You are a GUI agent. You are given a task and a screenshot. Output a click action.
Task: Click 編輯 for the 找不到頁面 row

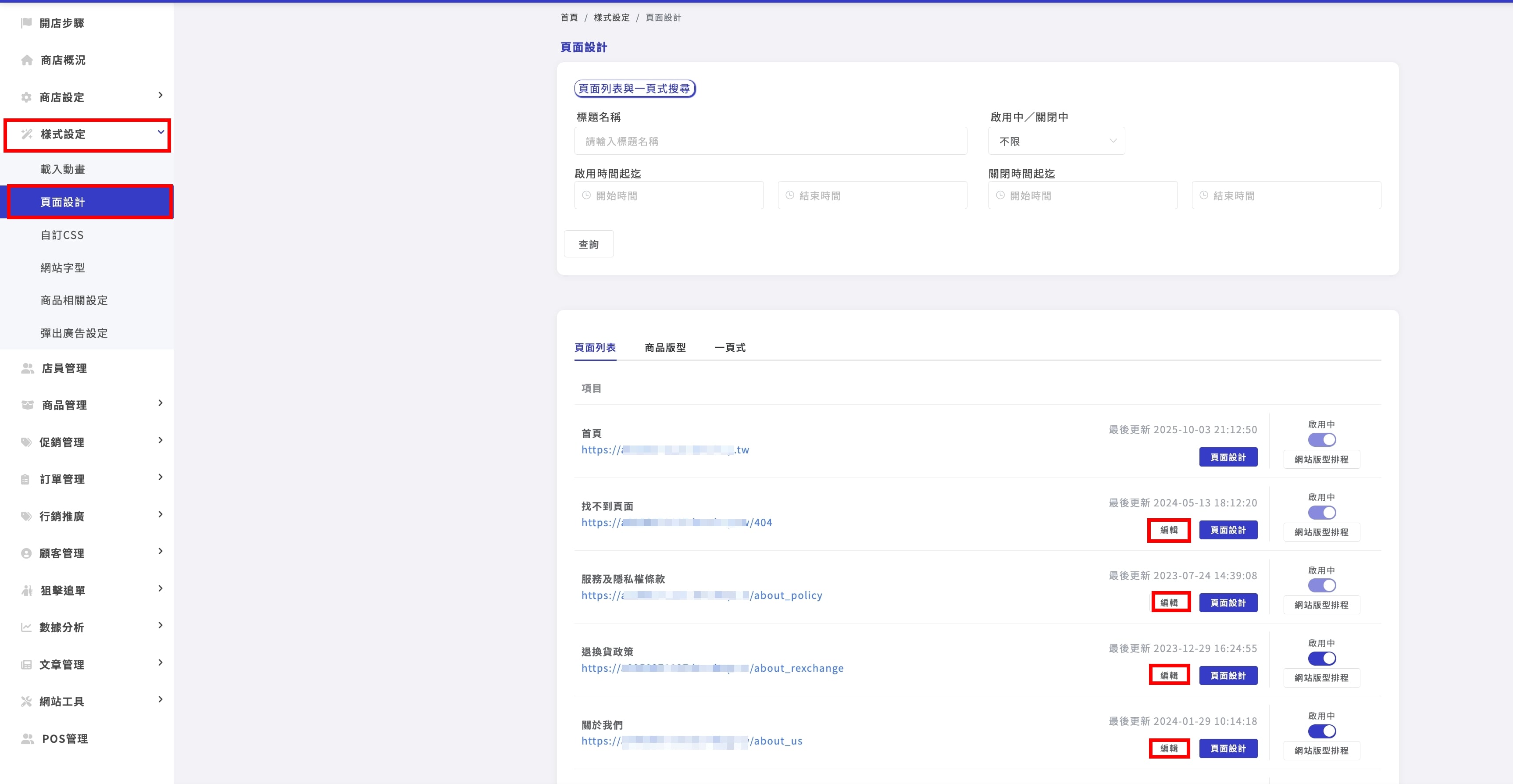(x=1168, y=530)
